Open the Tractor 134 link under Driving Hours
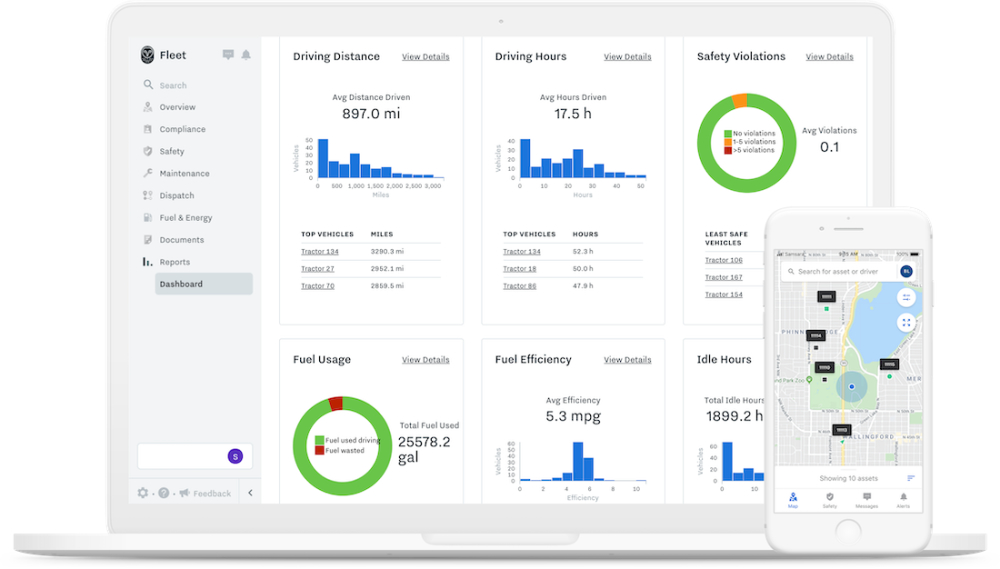The image size is (1000, 569). pos(521,252)
